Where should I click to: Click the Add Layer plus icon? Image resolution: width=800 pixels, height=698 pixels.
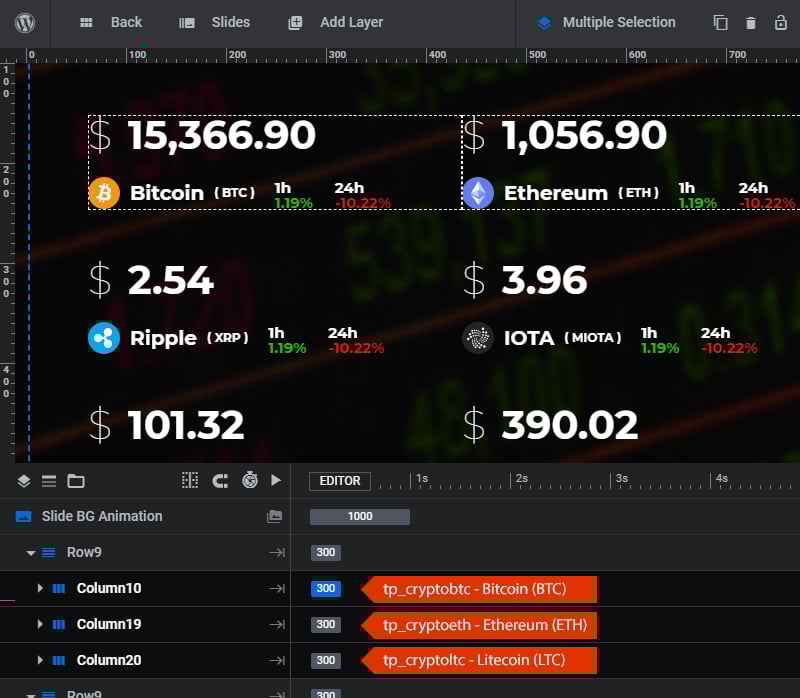(x=295, y=23)
